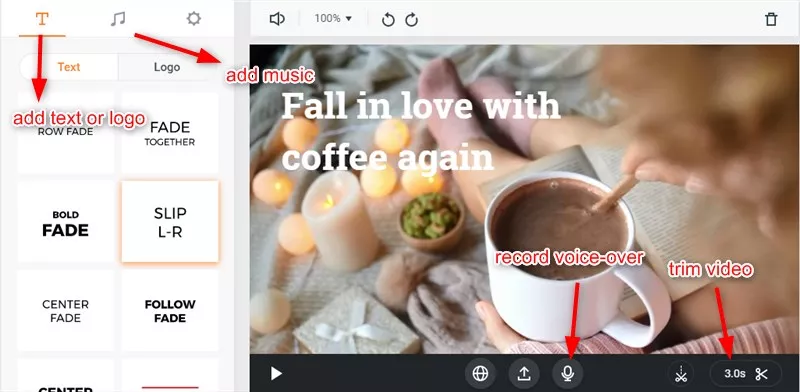800x392 pixels.
Task: Select the 'Fall in love with coffee again' text
Action: [x=420, y=131]
